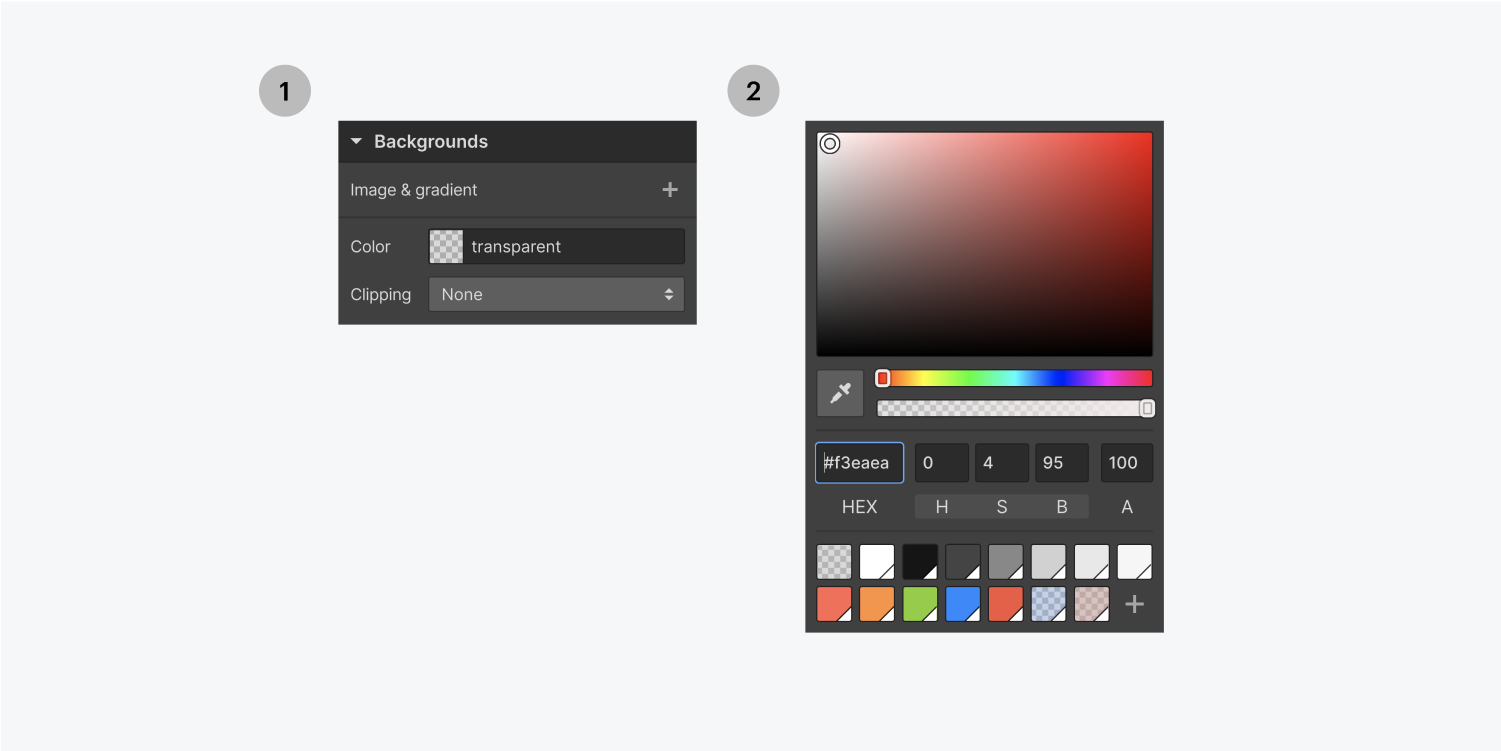Select the black color swatch

919,561
